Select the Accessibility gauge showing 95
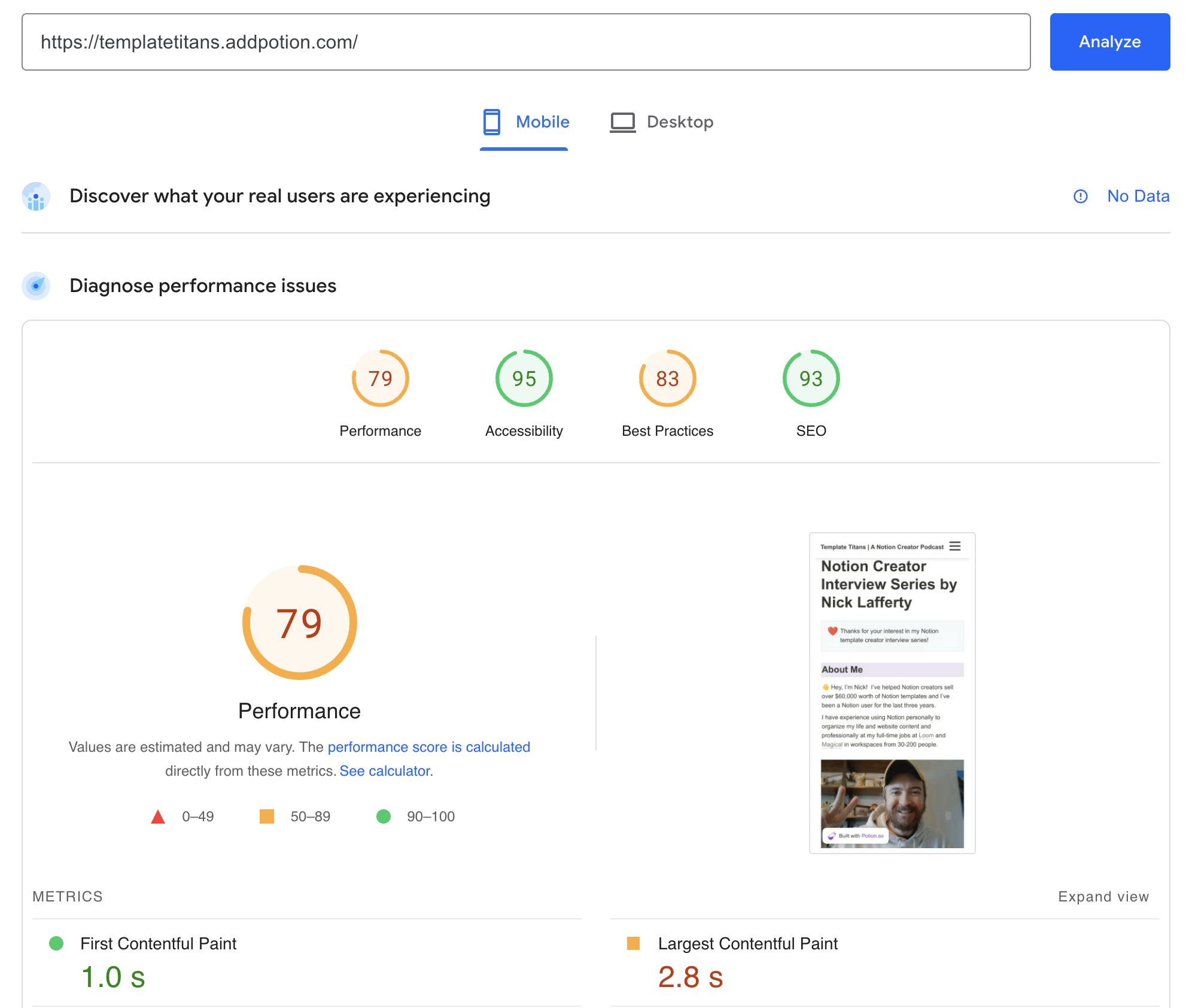Screen dimensions: 1186x1008 pos(523,378)
